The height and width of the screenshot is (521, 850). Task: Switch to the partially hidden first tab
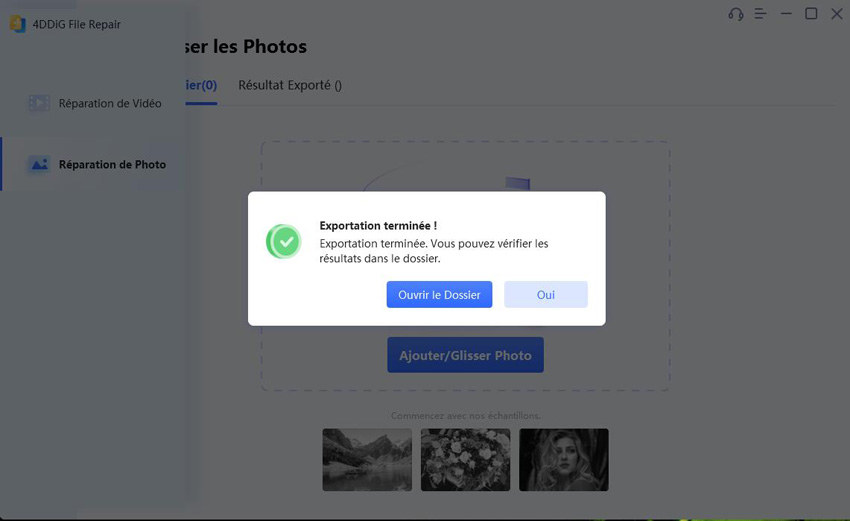coord(201,85)
